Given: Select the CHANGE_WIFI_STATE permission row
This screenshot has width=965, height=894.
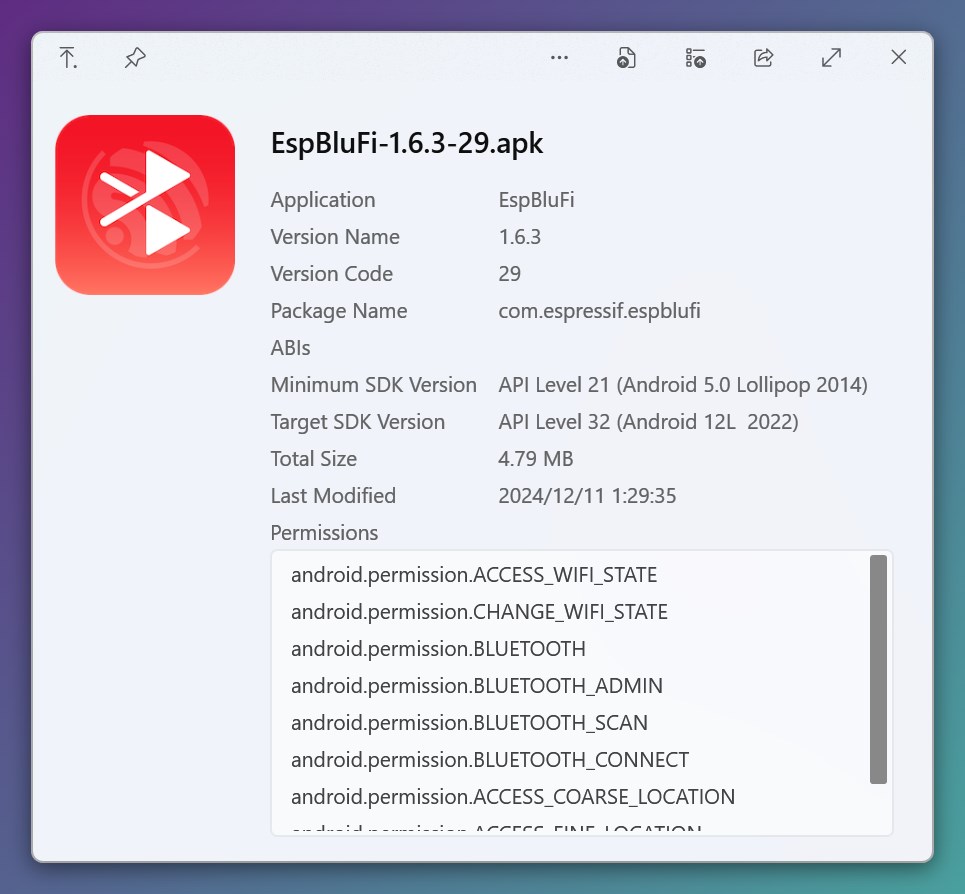Looking at the screenshot, I should [478, 612].
